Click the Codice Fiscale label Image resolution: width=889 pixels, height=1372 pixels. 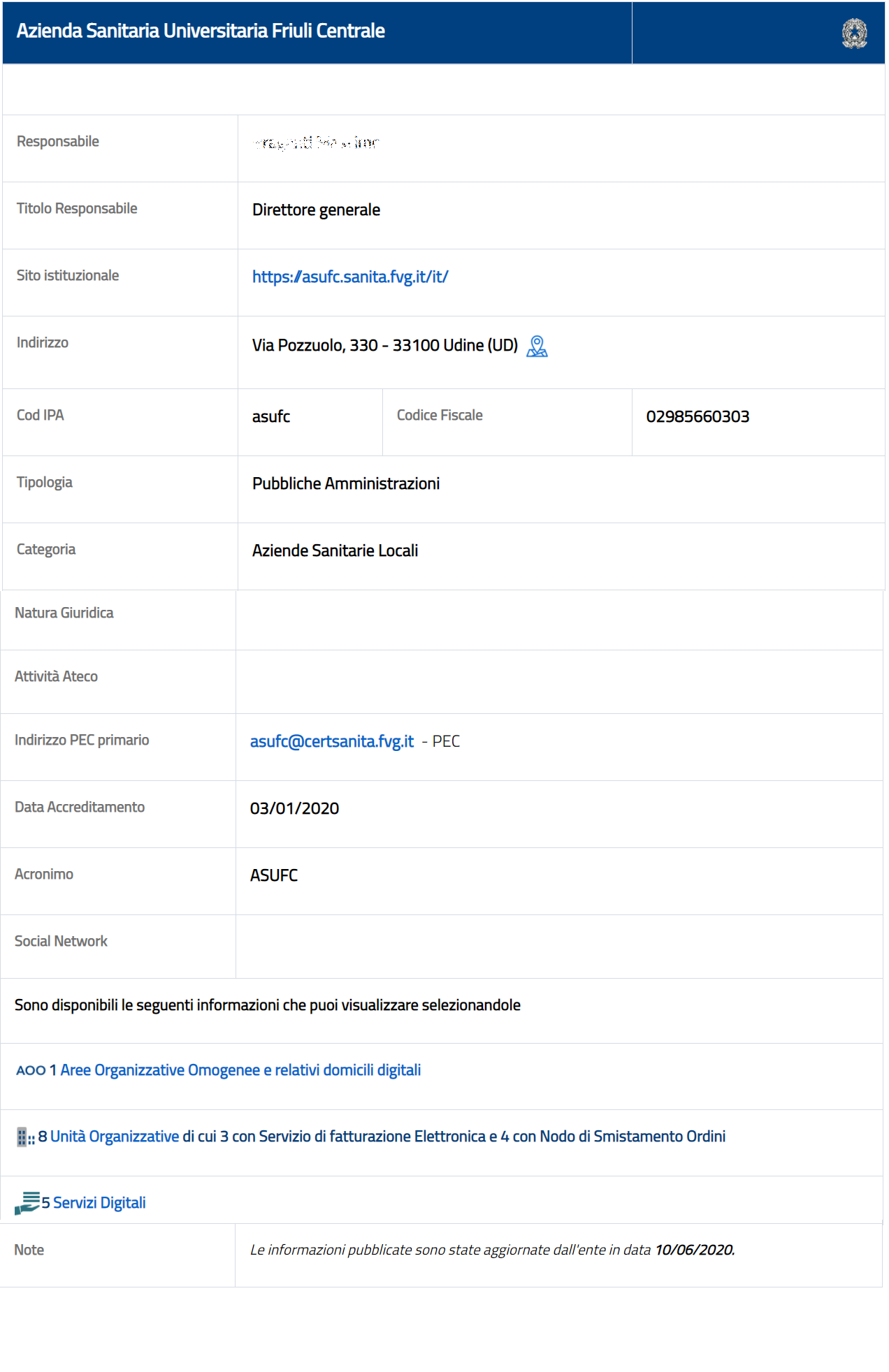(x=440, y=415)
